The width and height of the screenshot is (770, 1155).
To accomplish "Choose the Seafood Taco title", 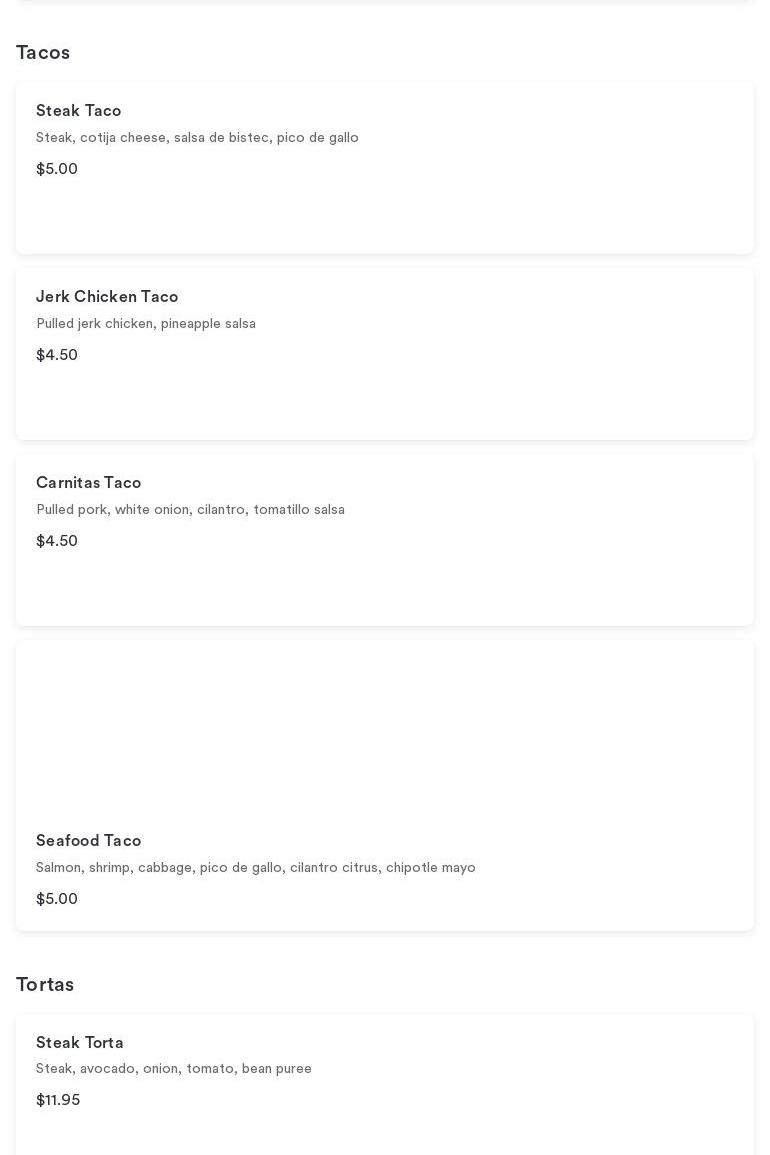I will [x=88, y=841].
